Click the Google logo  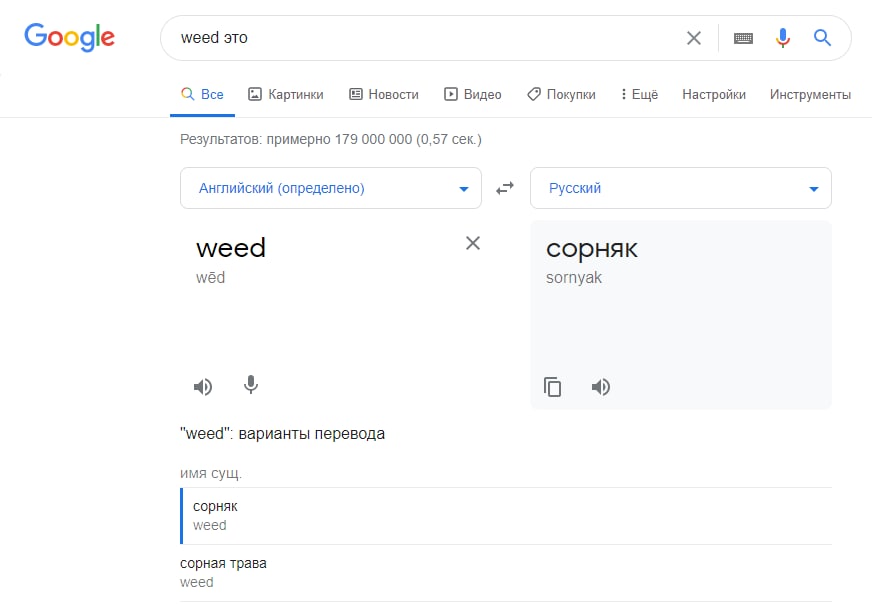point(70,37)
